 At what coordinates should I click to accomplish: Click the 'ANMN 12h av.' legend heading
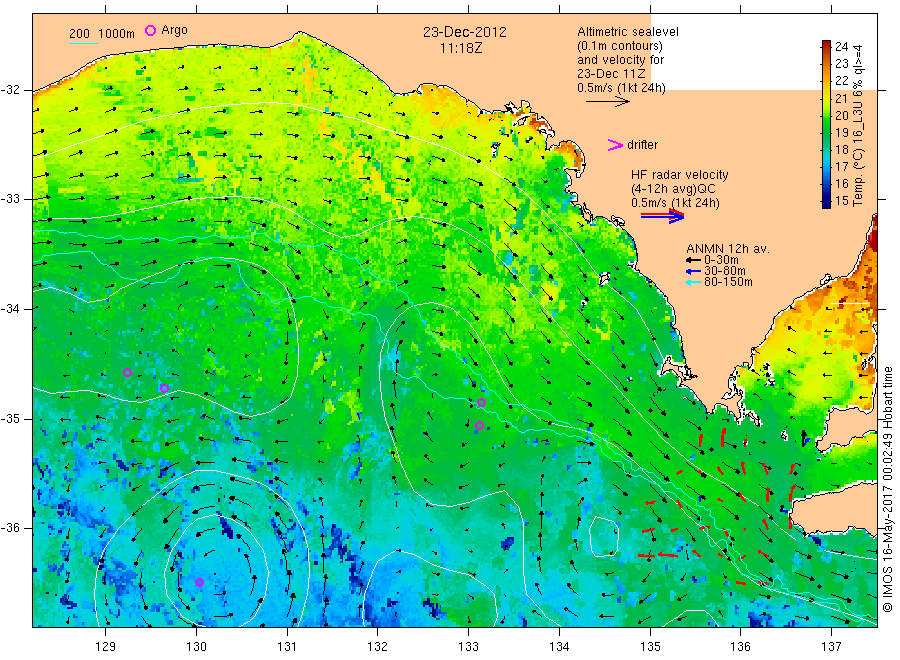pyautogui.click(x=728, y=249)
